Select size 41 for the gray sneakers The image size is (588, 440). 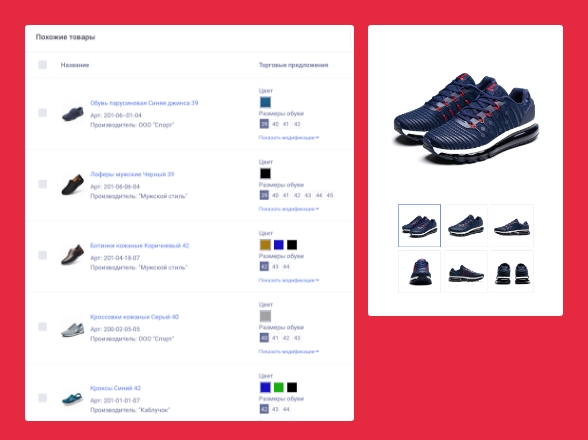pyautogui.click(x=275, y=338)
